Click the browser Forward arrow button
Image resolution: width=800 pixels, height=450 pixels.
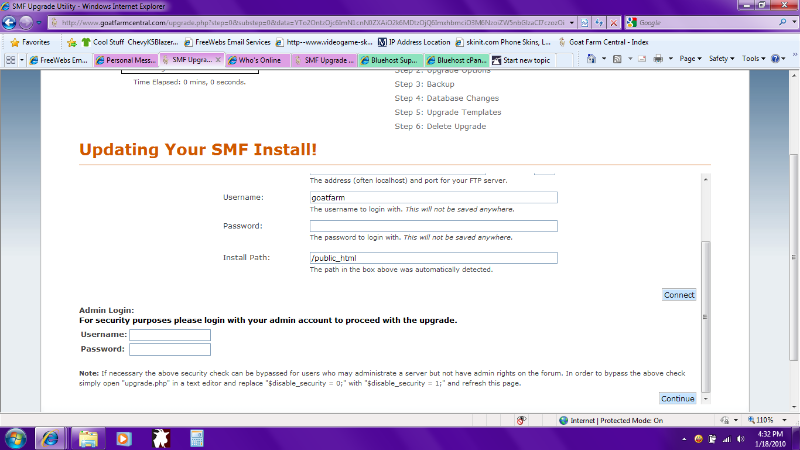point(26,22)
